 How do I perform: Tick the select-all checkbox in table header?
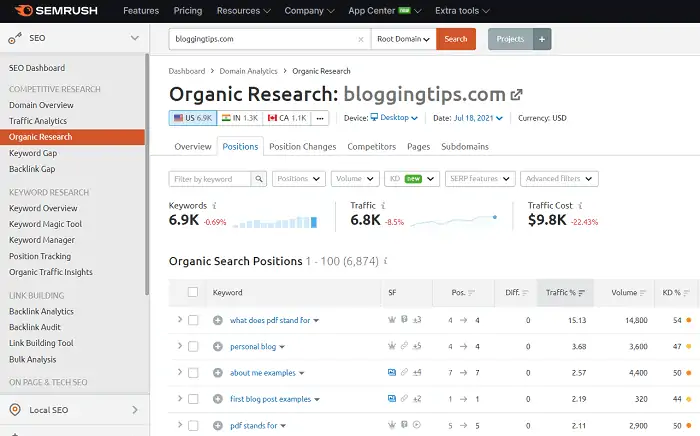tap(193, 292)
